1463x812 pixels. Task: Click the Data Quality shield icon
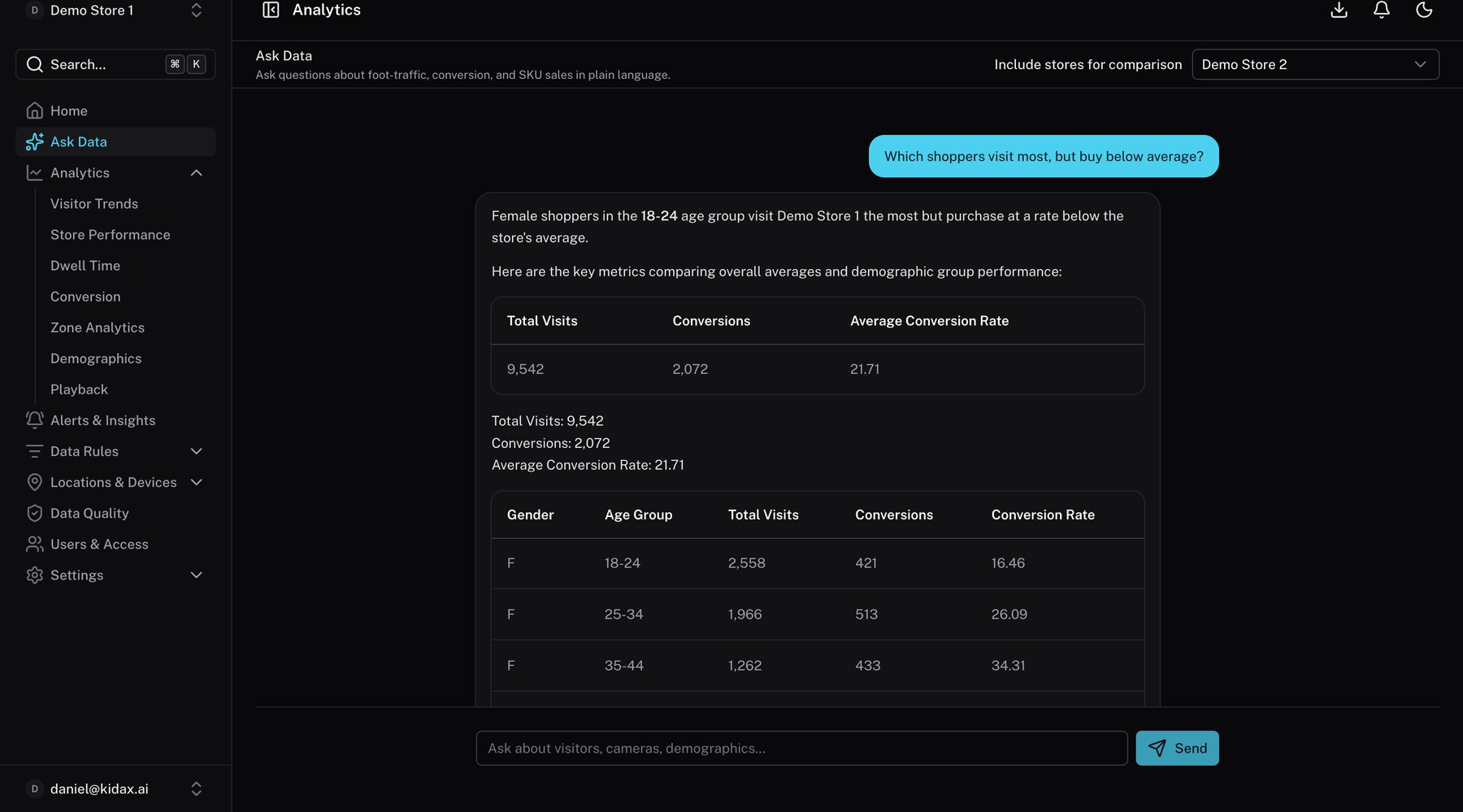pyautogui.click(x=34, y=513)
